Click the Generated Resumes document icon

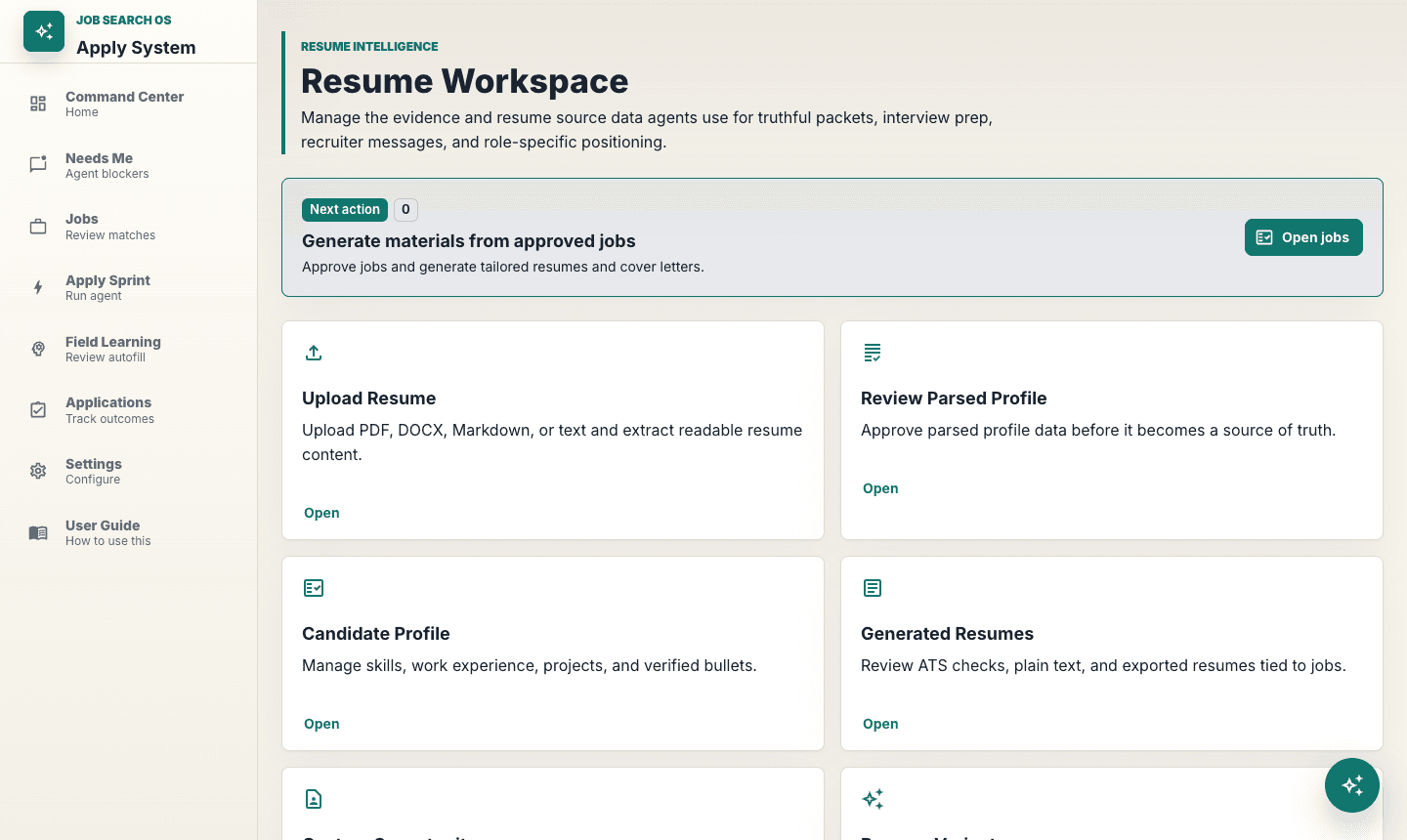[x=873, y=588]
